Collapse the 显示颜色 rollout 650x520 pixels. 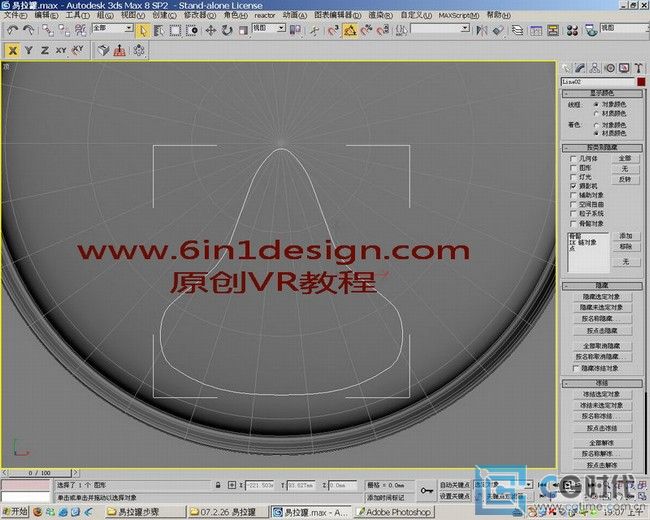[602, 94]
